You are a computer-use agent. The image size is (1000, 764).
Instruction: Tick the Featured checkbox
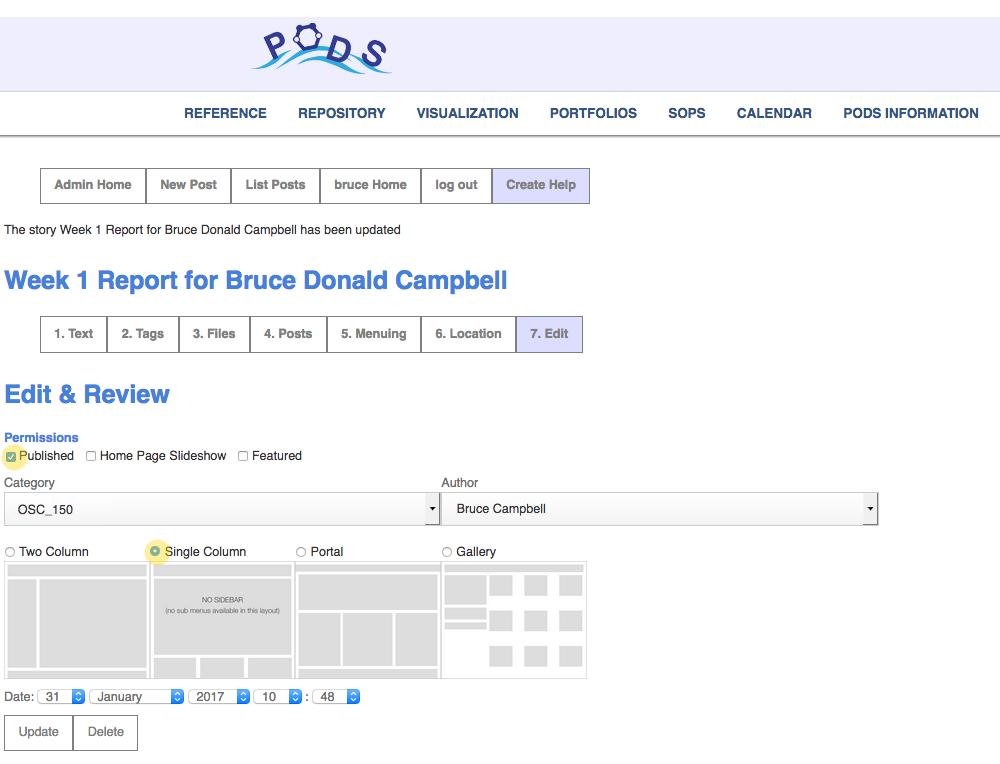pos(243,456)
